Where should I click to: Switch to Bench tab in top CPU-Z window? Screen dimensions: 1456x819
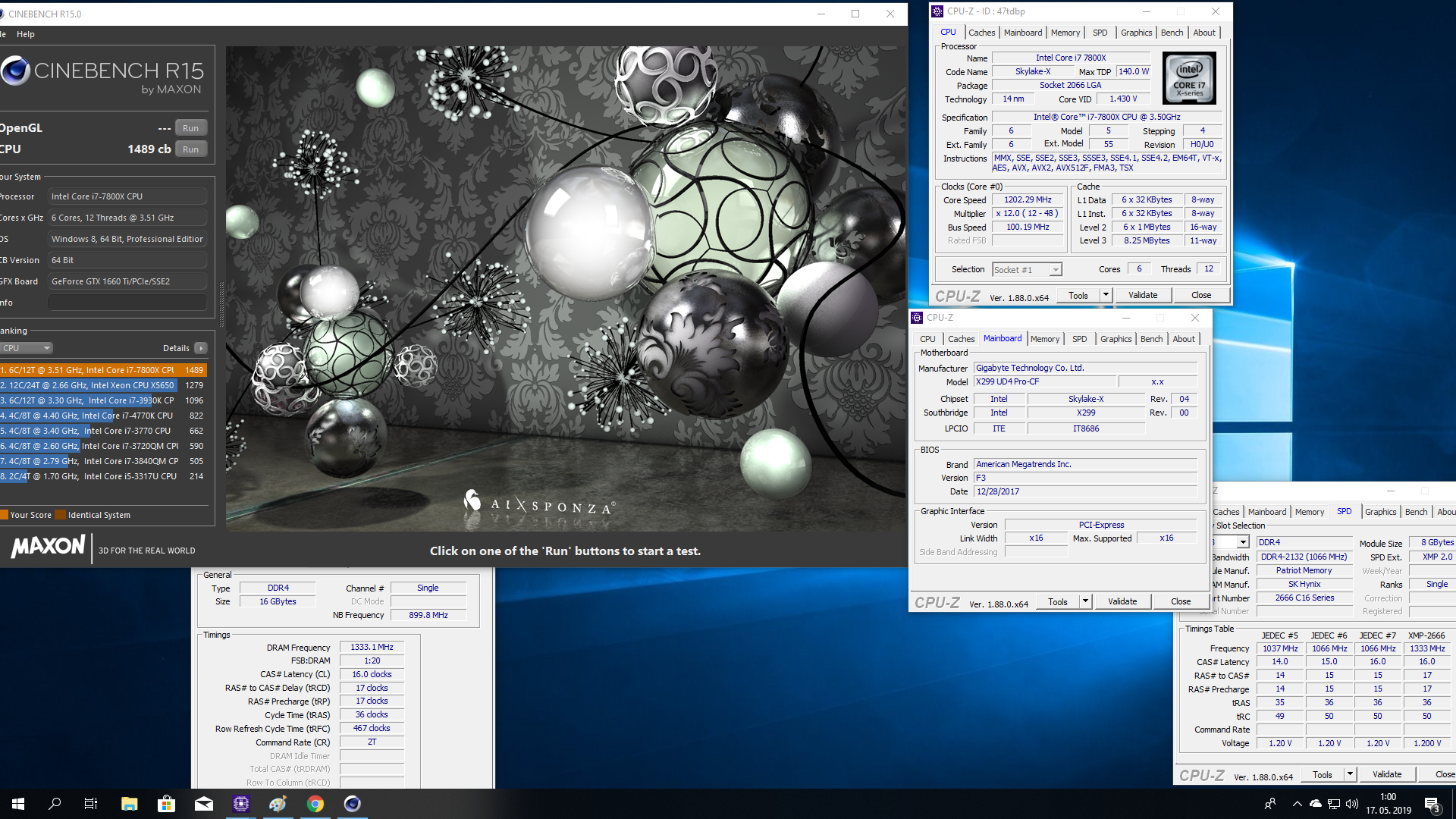[x=1172, y=33]
